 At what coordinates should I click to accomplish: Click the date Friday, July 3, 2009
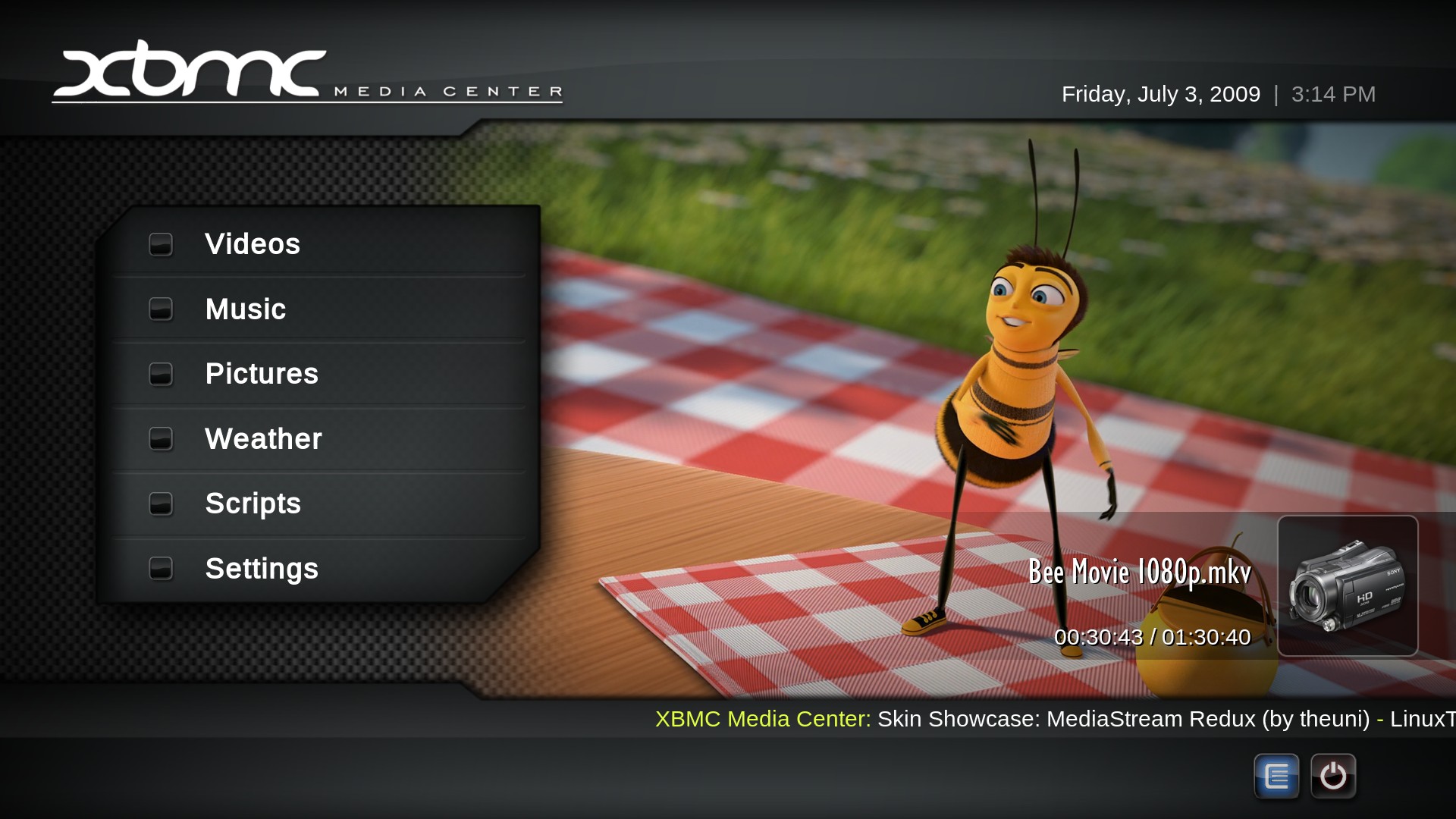point(1160,94)
